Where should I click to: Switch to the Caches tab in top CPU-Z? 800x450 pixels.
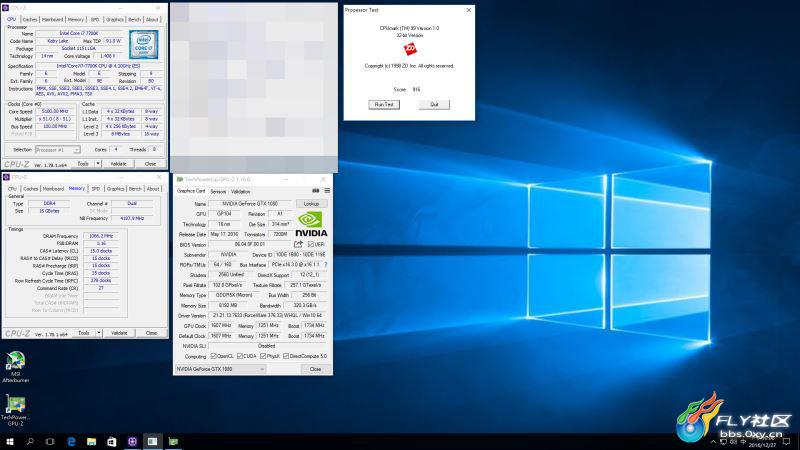point(30,19)
